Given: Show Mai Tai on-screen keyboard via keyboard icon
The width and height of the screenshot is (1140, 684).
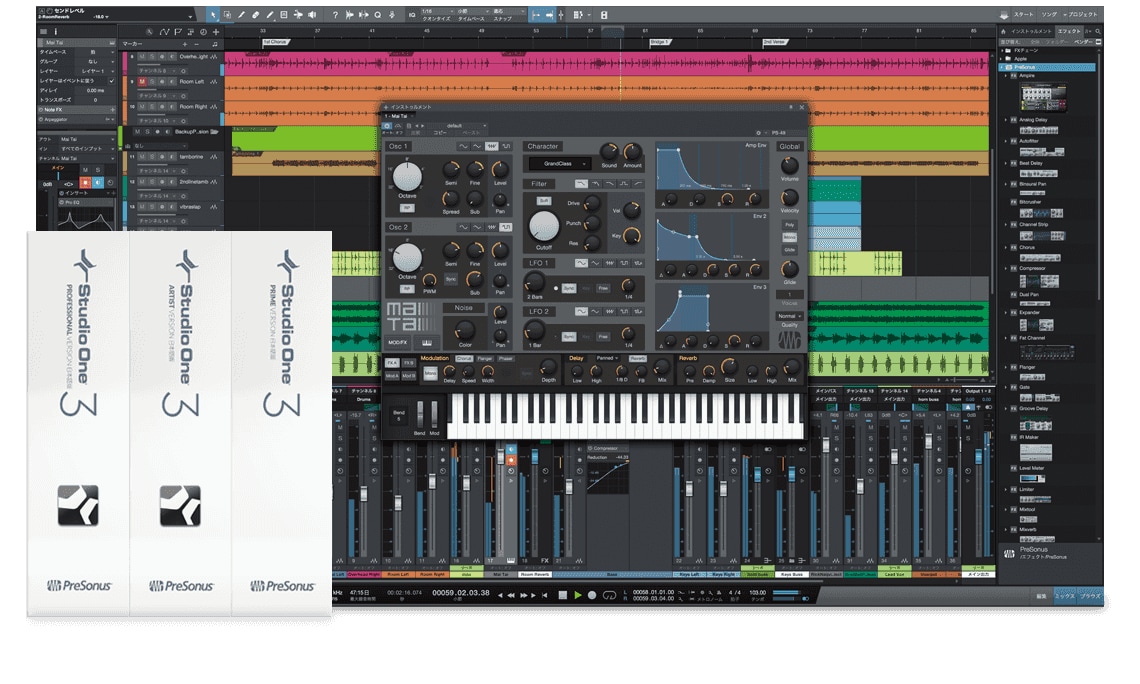Looking at the screenshot, I should pos(427,342).
